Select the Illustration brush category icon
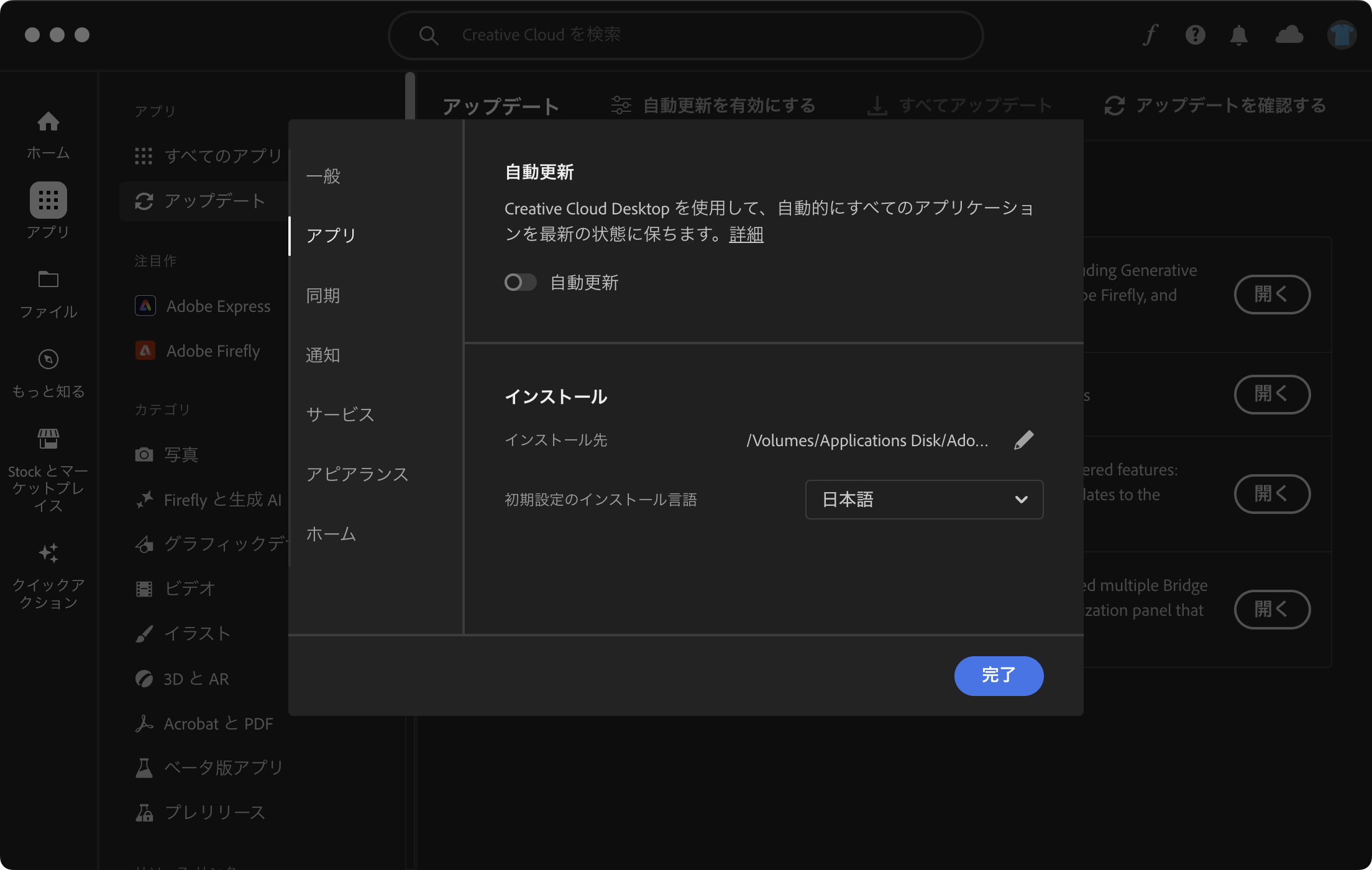 tap(144, 634)
